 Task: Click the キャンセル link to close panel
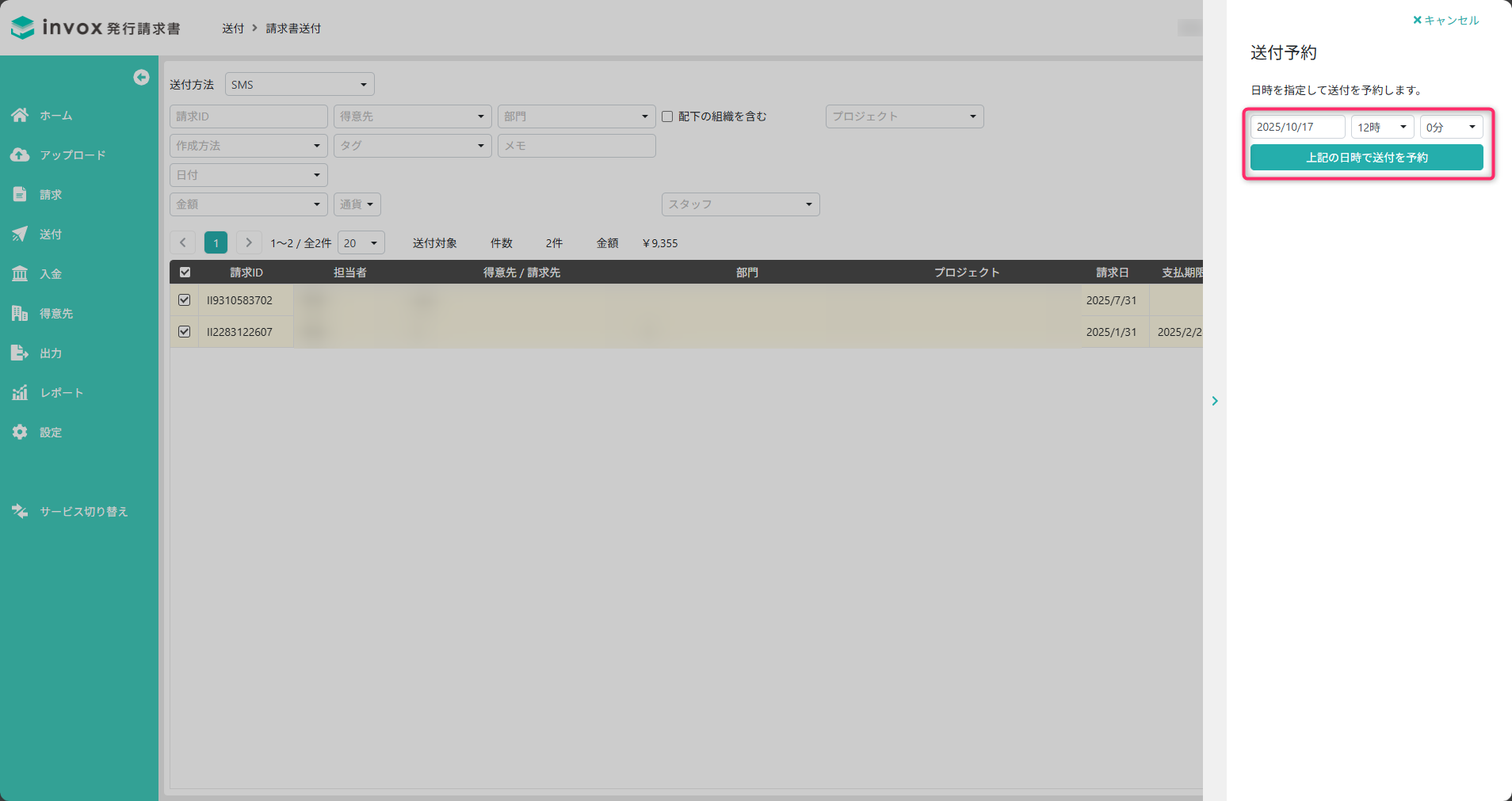coord(1445,21)
